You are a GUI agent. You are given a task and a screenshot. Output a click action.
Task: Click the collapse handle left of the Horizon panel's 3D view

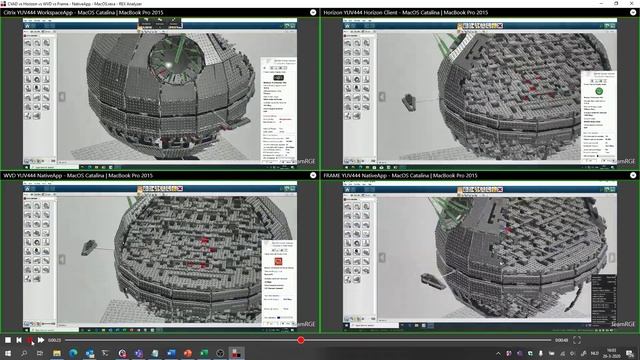pyautogui.click(x=382, y=97)
